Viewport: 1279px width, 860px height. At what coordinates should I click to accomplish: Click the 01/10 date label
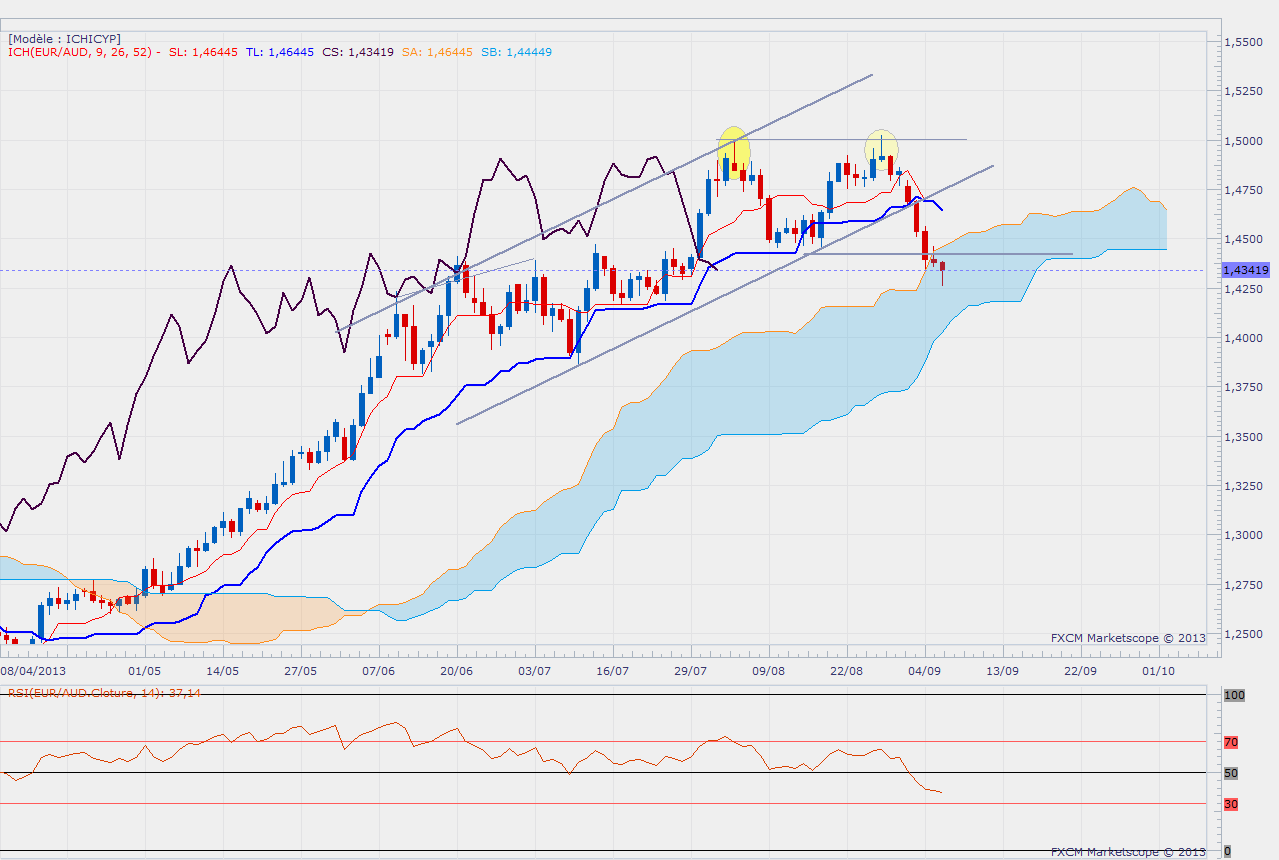pos(1158,672)
